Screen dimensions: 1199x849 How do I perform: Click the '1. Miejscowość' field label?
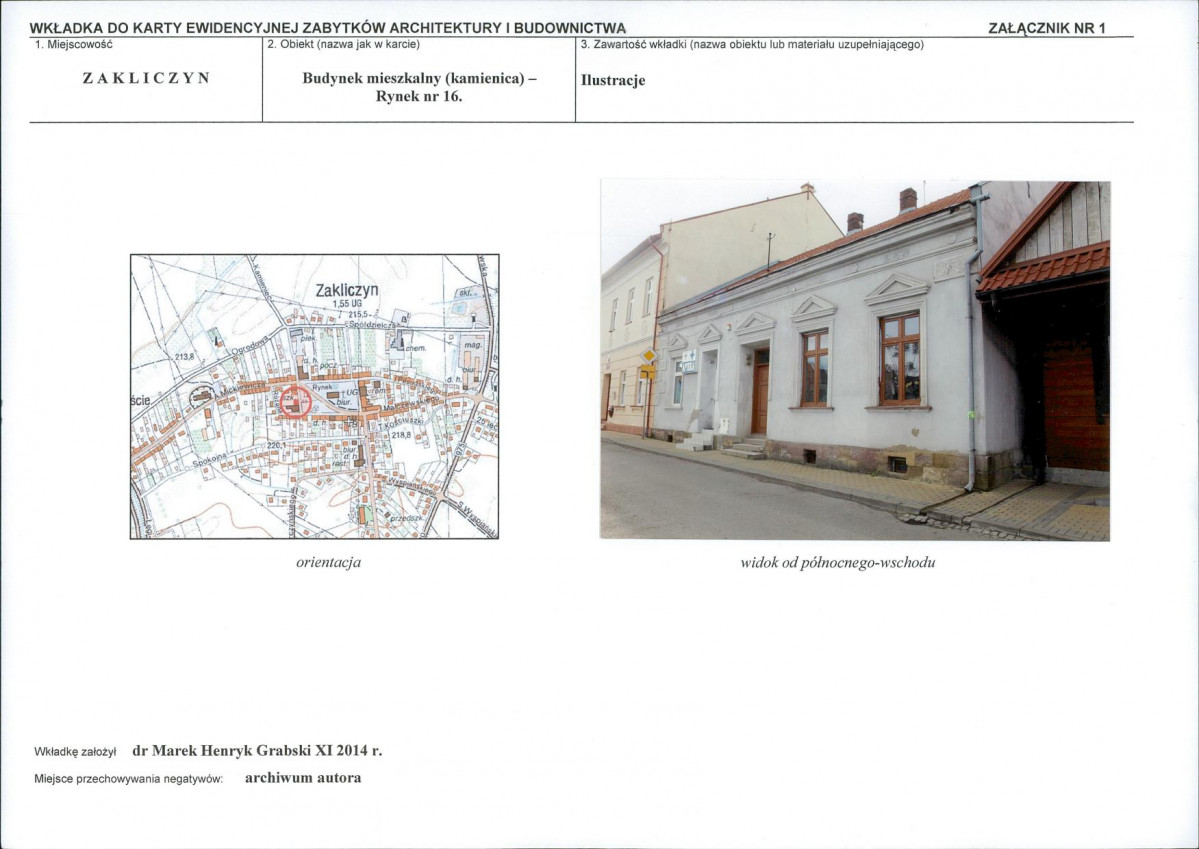[x=73, y=44]
